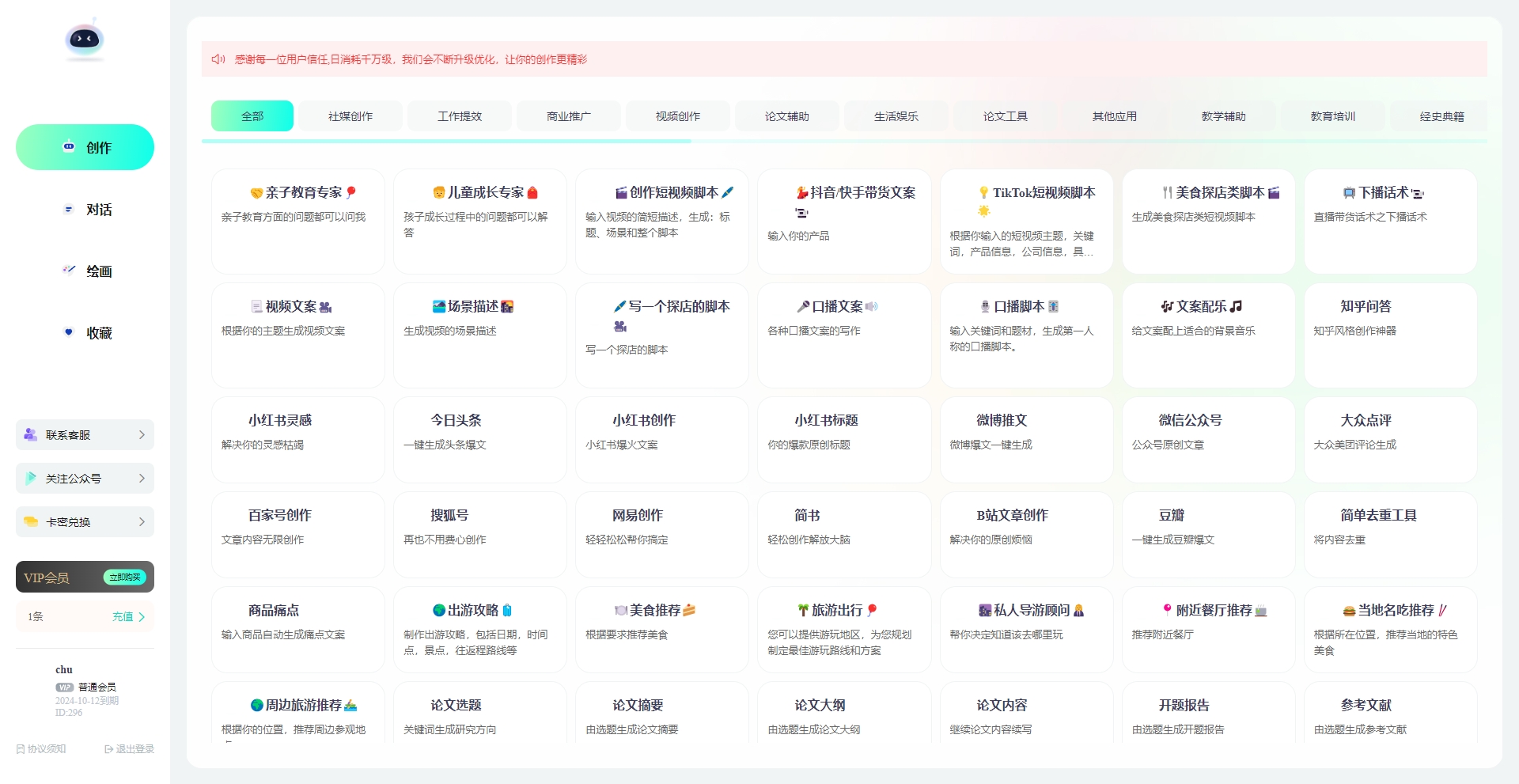Expand the 联系客服 row with its chevron
Screen dimensions: 1519x784
142,434
